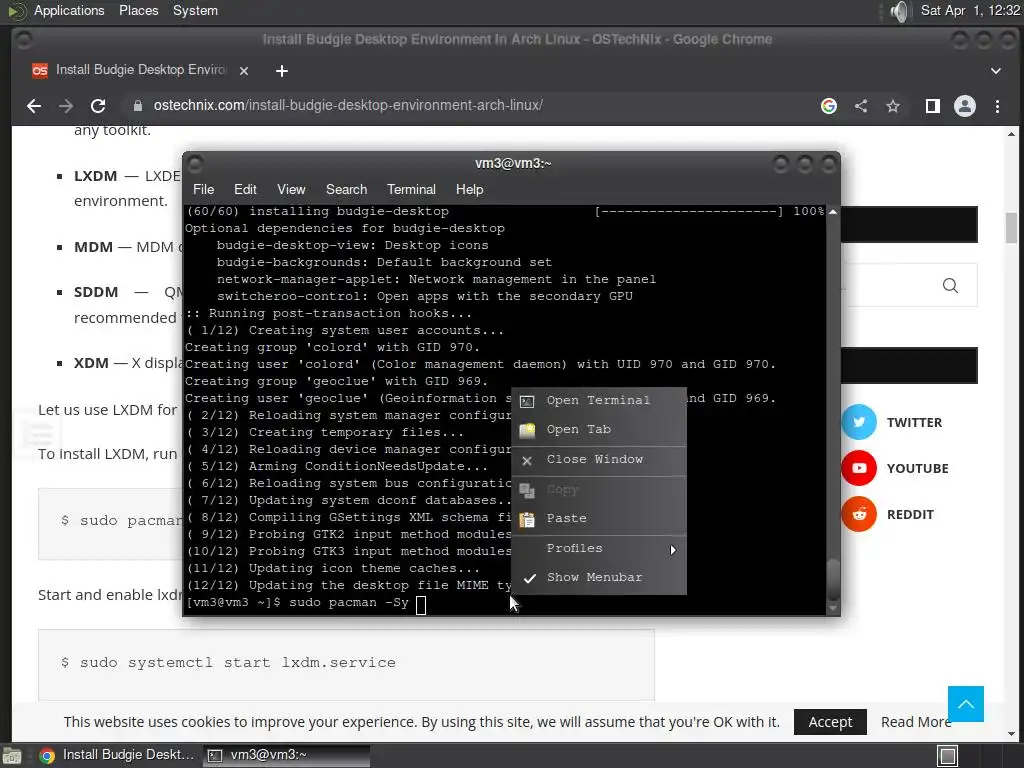Bookmark this page with the star icon
Image resolution: width=1024 pixels, height=768 pixels.
893,106
